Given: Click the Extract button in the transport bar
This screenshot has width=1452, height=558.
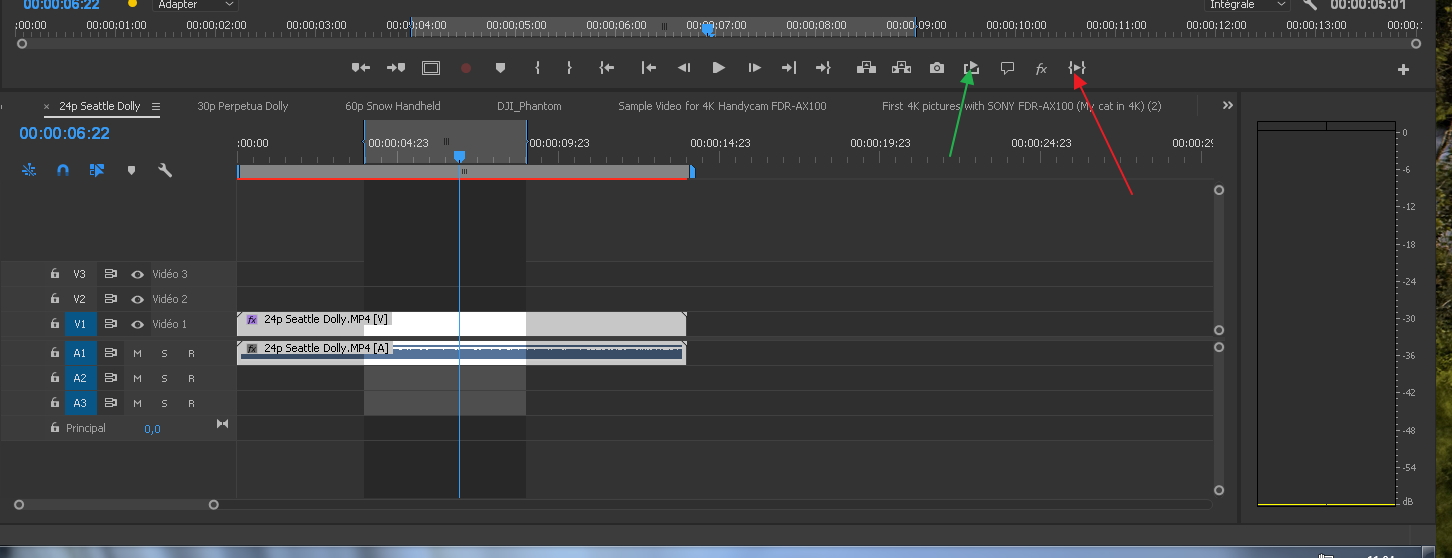Looking at the screenshot, I should [901, 68].
